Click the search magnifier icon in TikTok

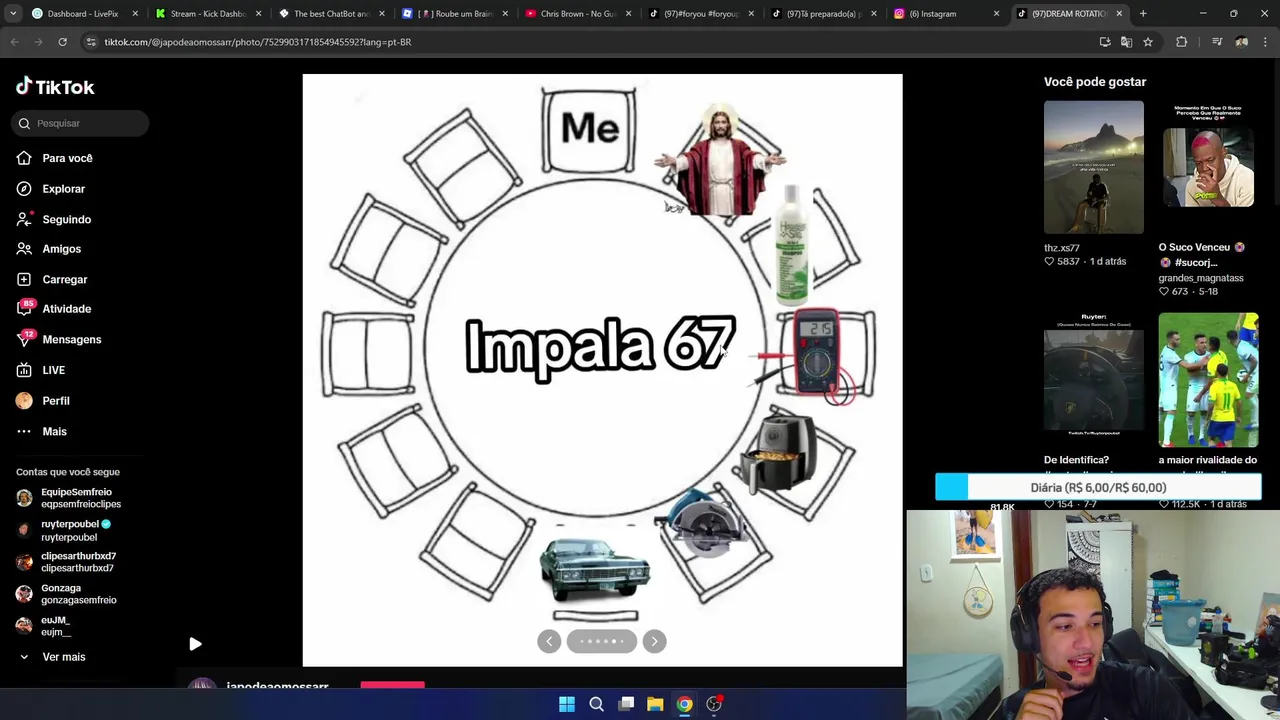[x=24, y=123]
